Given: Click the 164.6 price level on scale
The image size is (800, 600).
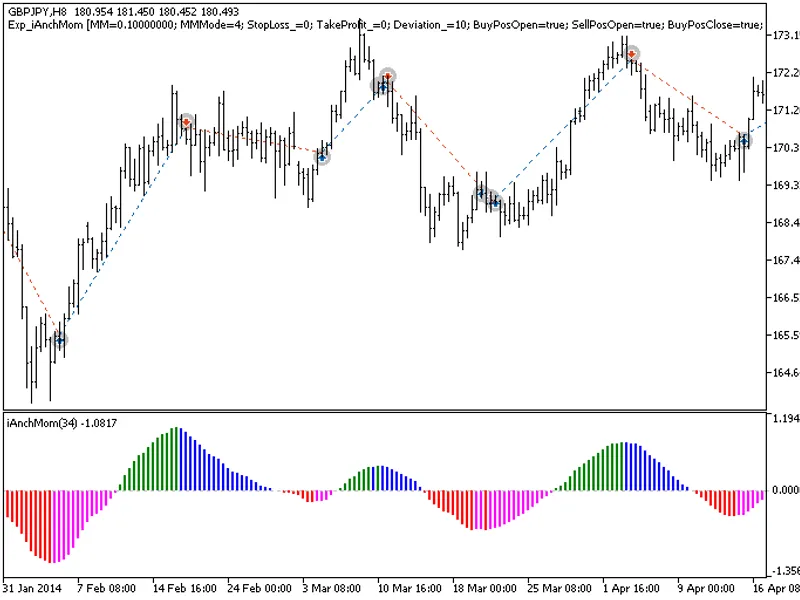Looking at the screenshot, I should pos(786,372).
